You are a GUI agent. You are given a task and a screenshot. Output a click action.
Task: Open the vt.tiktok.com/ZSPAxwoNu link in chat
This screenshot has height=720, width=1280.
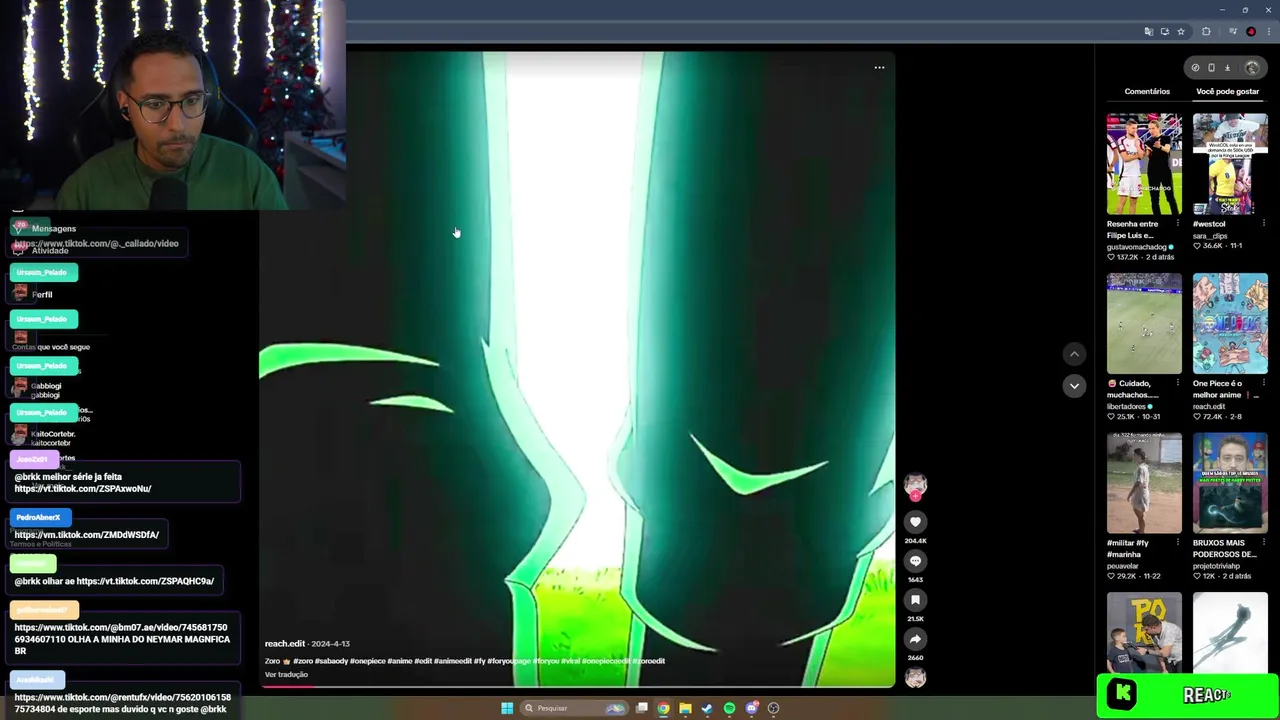tap(83, 489)
